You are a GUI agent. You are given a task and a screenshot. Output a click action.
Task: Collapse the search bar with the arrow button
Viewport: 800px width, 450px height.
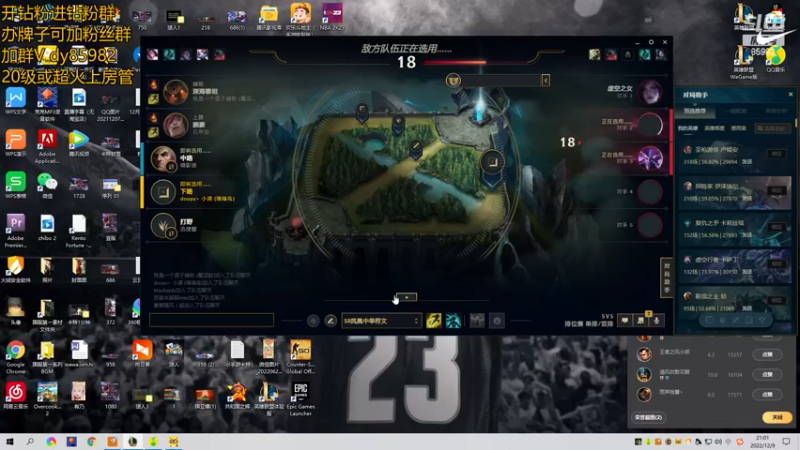pos(545,80)
